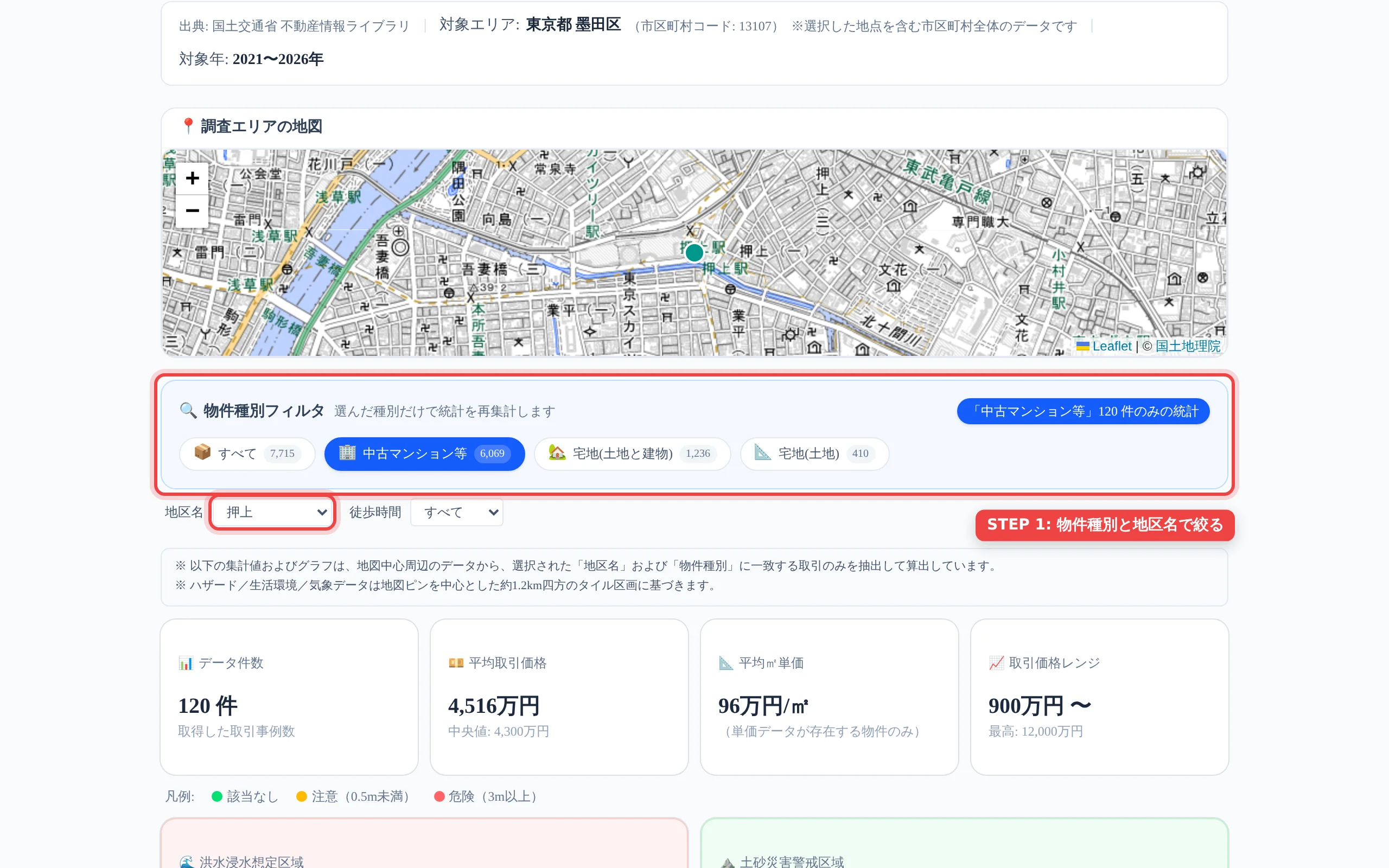Click the teal location marker on map
1389x868 pixels.
(x=694, y=253)
